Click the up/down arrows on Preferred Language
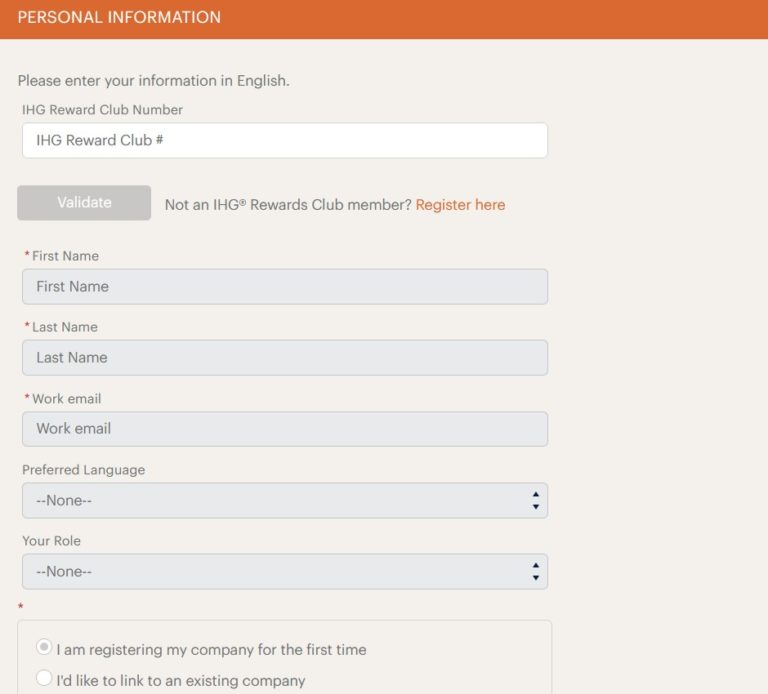The width and height of the screenshot is (768, 694). 536,501
